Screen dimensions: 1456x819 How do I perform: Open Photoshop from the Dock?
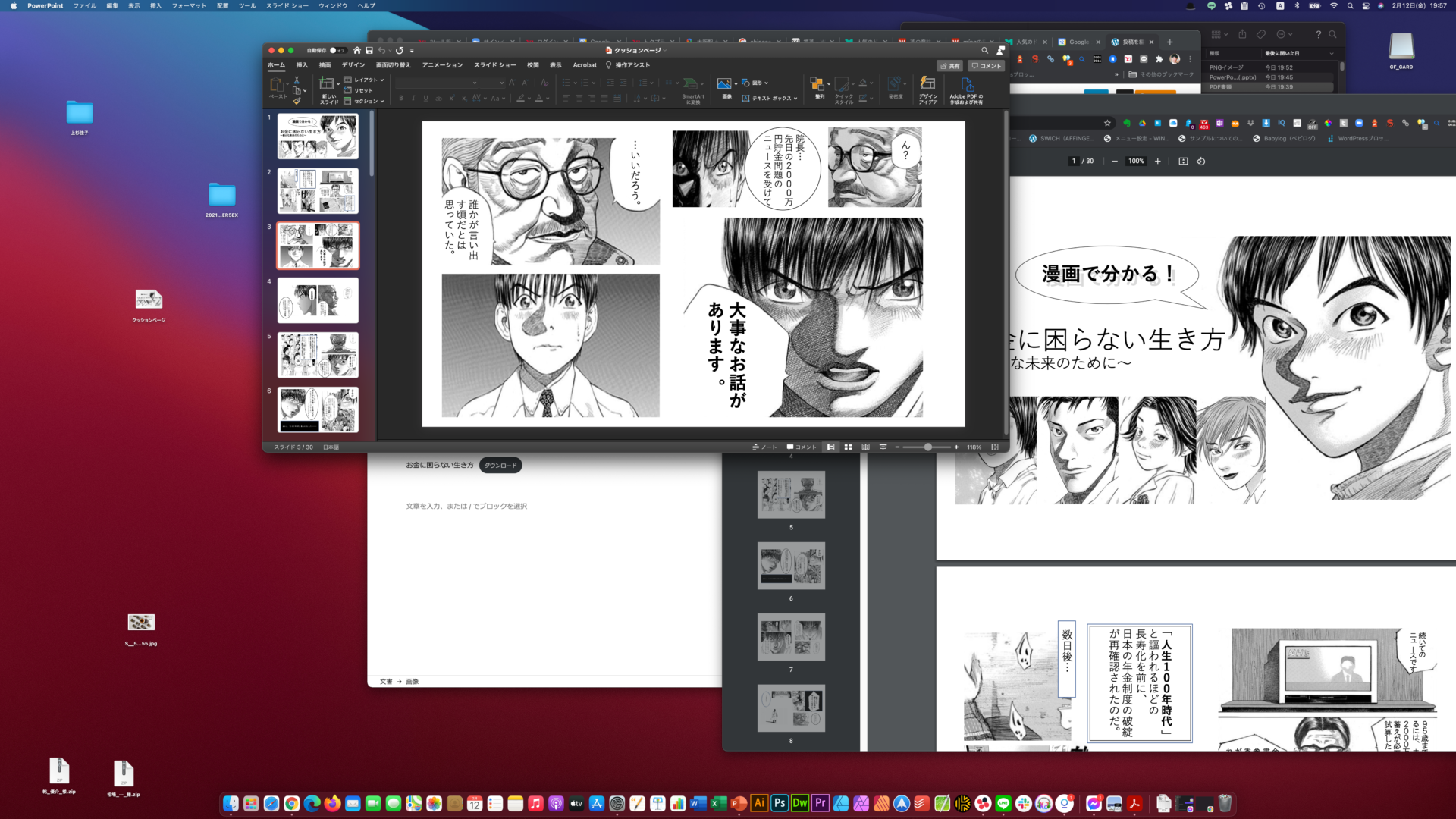(x=779, y=803)
